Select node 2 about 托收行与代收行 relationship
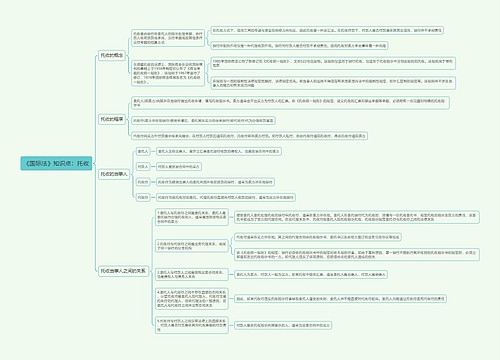Viewport: 500px width, 360px height. pyautogui.click(x=192, y=246)
